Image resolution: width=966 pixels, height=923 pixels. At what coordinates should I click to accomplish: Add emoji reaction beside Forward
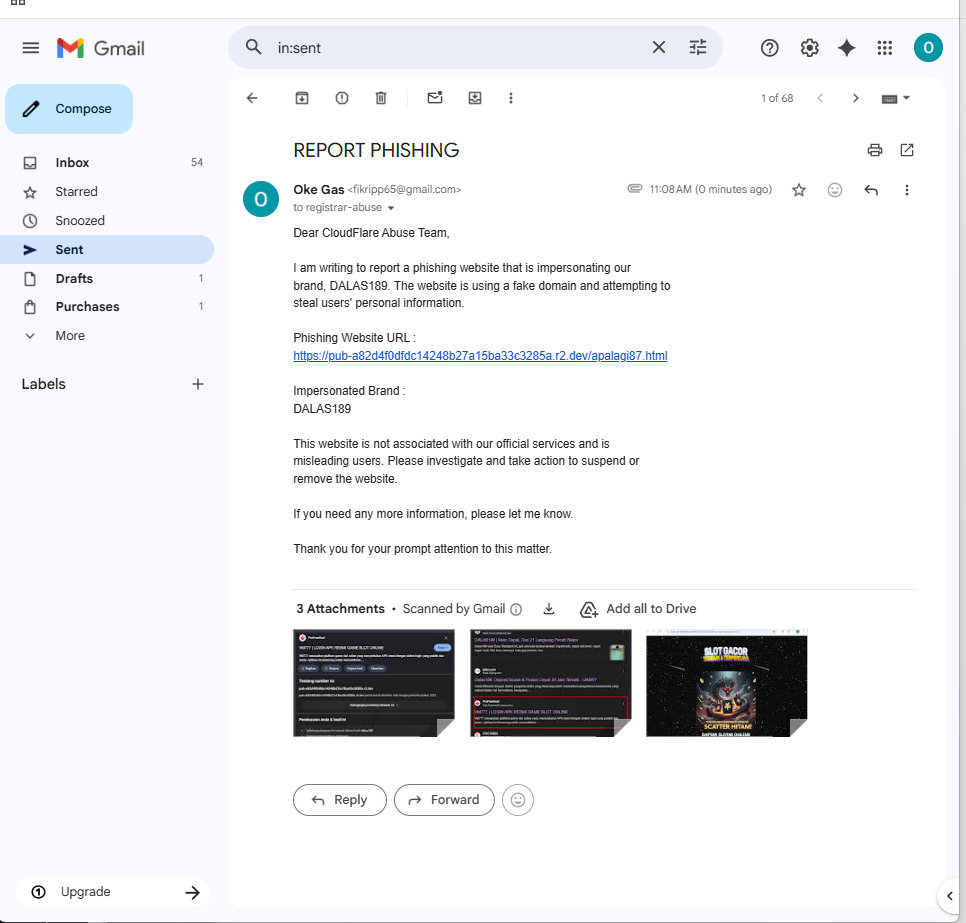click(x=518, y=800)
